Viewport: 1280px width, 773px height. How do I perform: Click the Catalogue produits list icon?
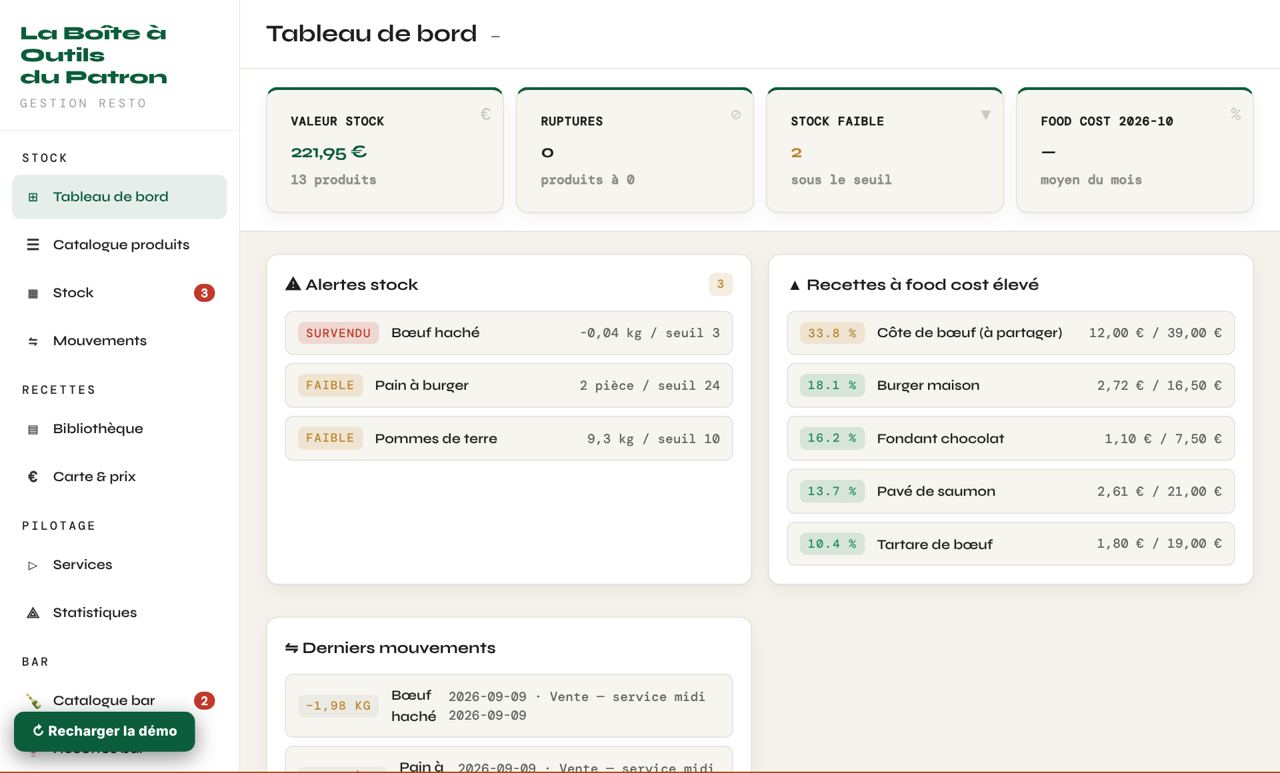click(x=33, y=245)
